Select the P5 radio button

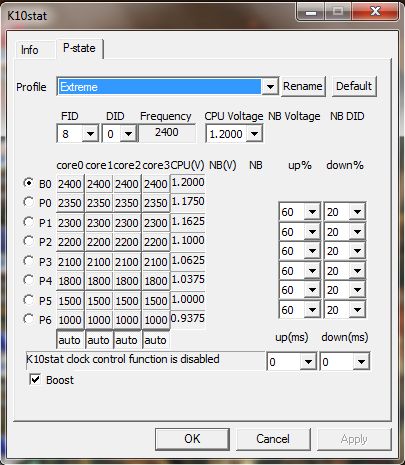[x=29, y=300]
